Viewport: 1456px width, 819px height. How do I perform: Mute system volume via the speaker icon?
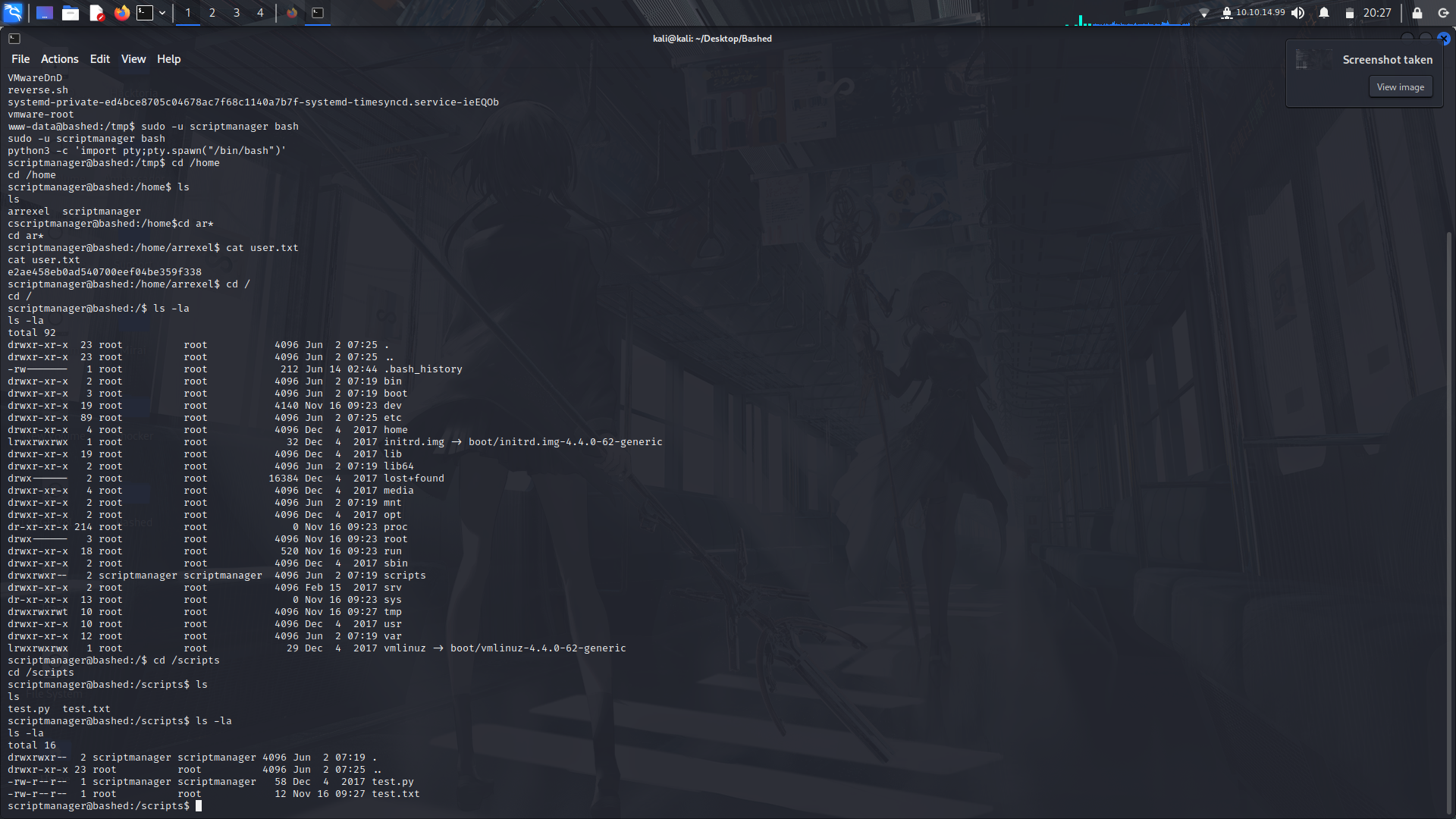[x=1298, y=13]
